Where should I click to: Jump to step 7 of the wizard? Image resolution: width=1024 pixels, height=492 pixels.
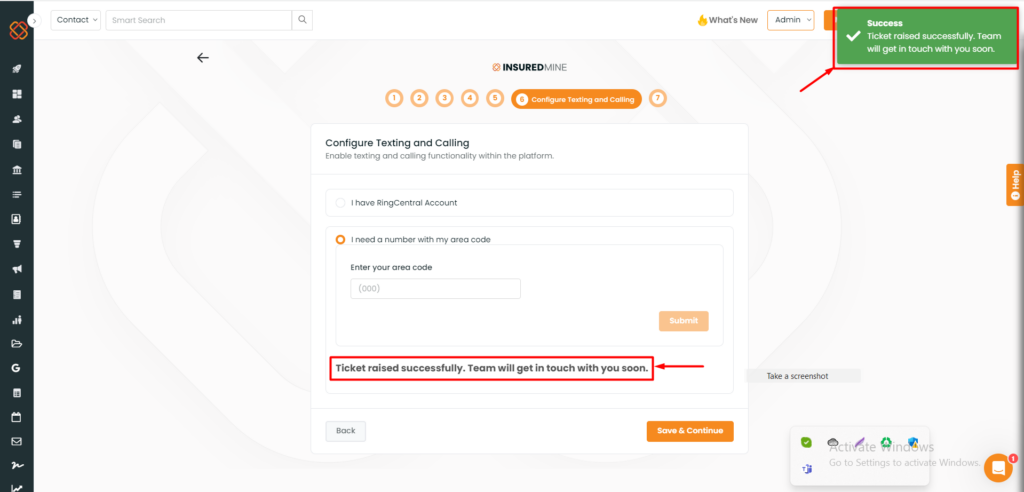coord(658,99)
